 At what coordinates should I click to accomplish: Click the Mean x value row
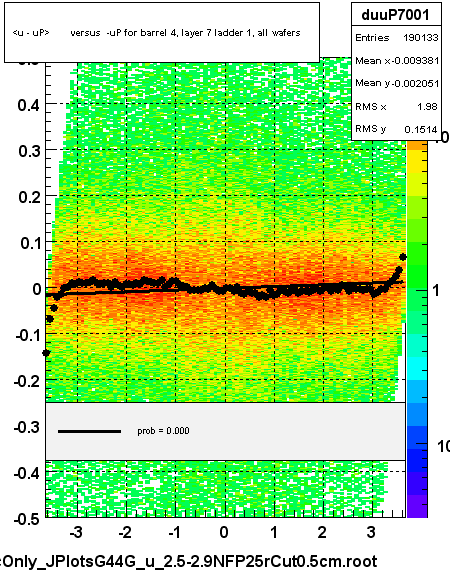coord(396,61)
